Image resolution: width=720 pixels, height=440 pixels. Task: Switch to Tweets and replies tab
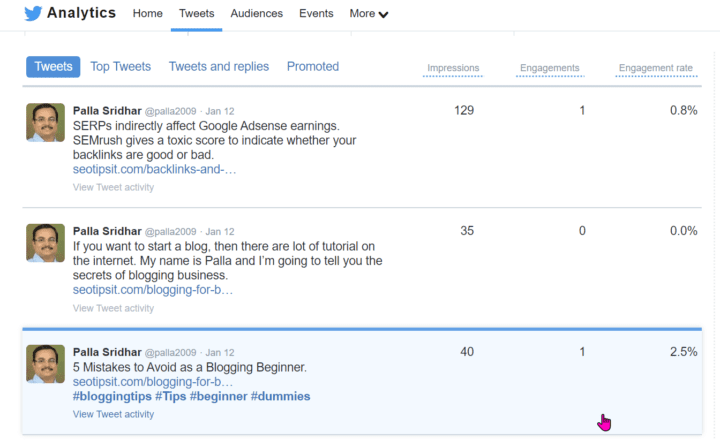point(218,67)
